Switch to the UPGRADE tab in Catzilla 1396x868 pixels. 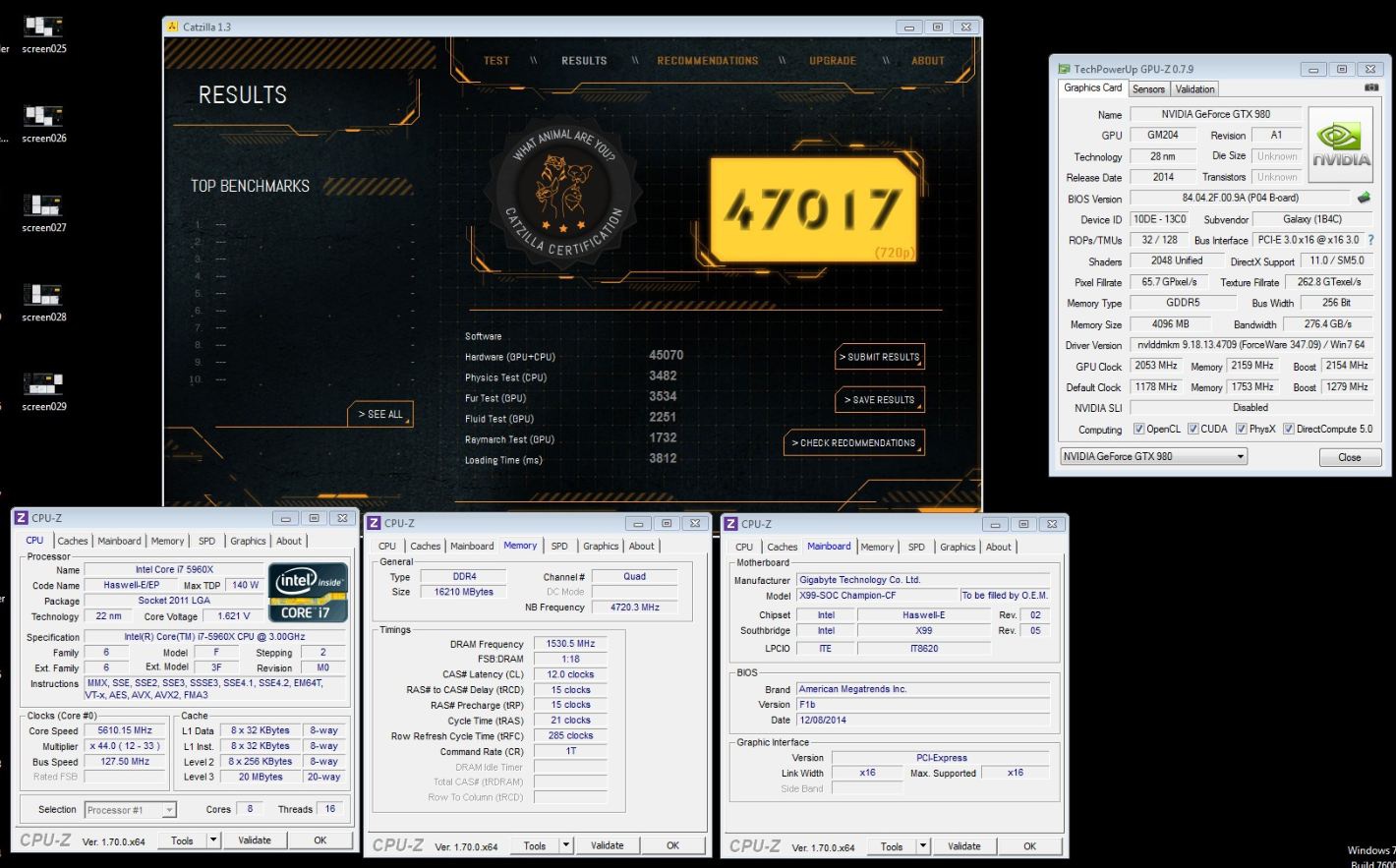coord(833,61)
